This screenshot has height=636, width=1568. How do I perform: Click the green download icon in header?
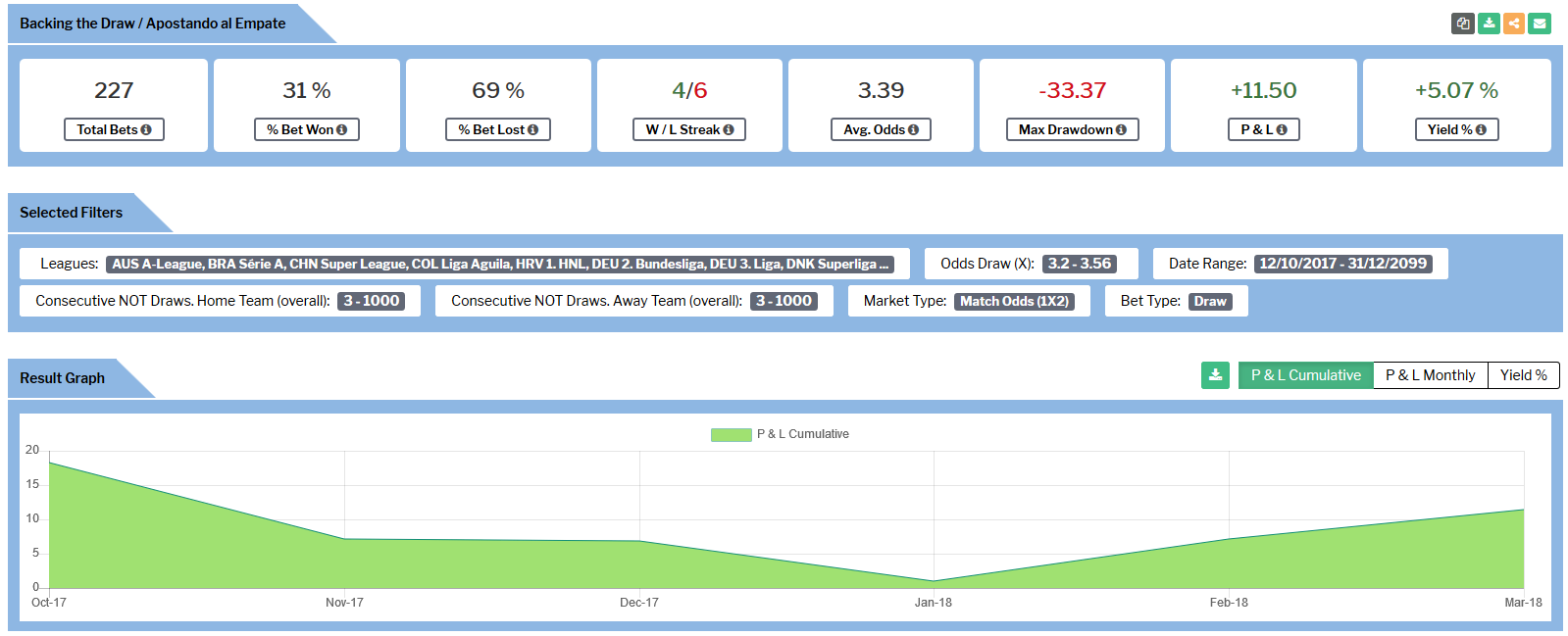point(1489,24)
